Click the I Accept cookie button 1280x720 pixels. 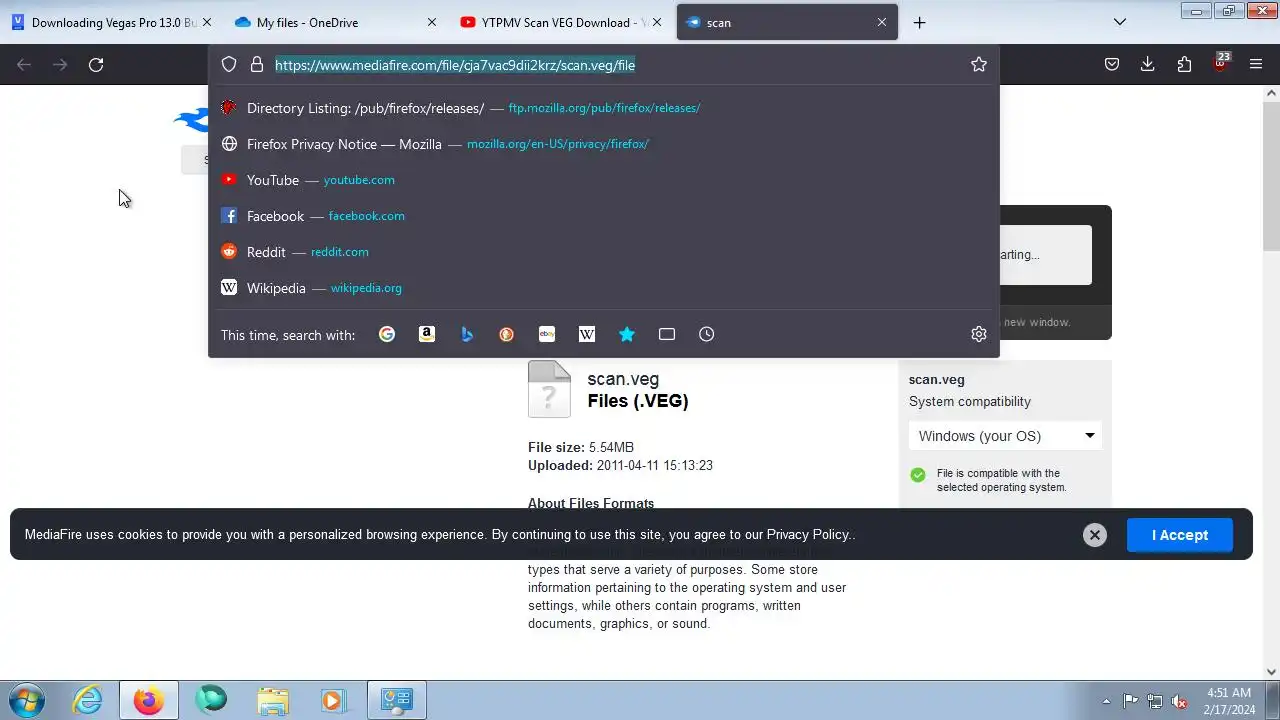tap(1180, 535)
